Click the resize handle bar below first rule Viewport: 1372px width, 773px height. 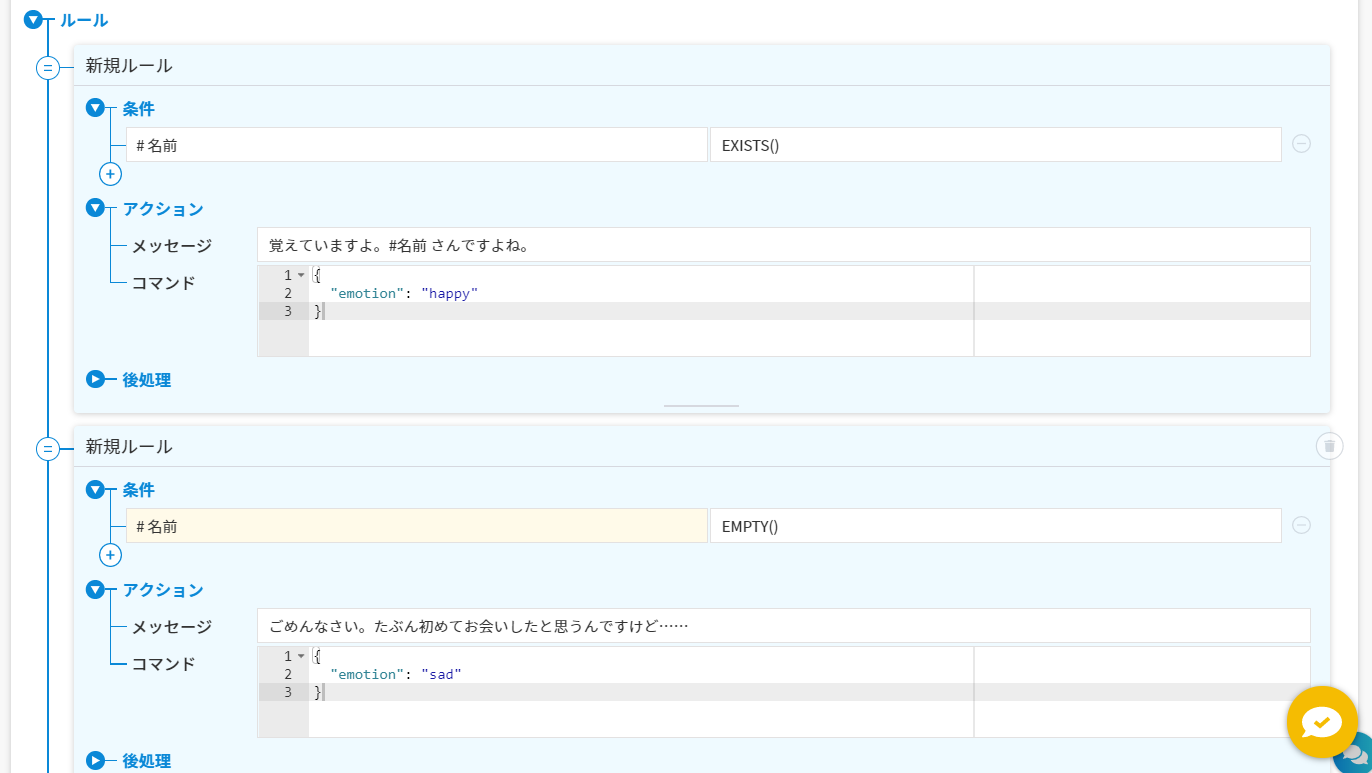click(701, 406)
